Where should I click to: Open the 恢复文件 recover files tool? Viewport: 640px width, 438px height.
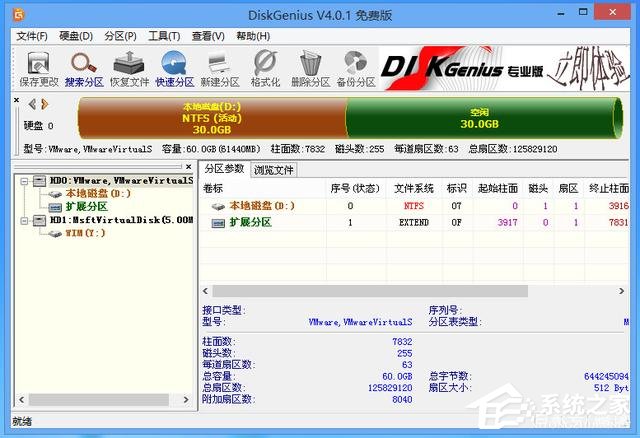[127, 69]
